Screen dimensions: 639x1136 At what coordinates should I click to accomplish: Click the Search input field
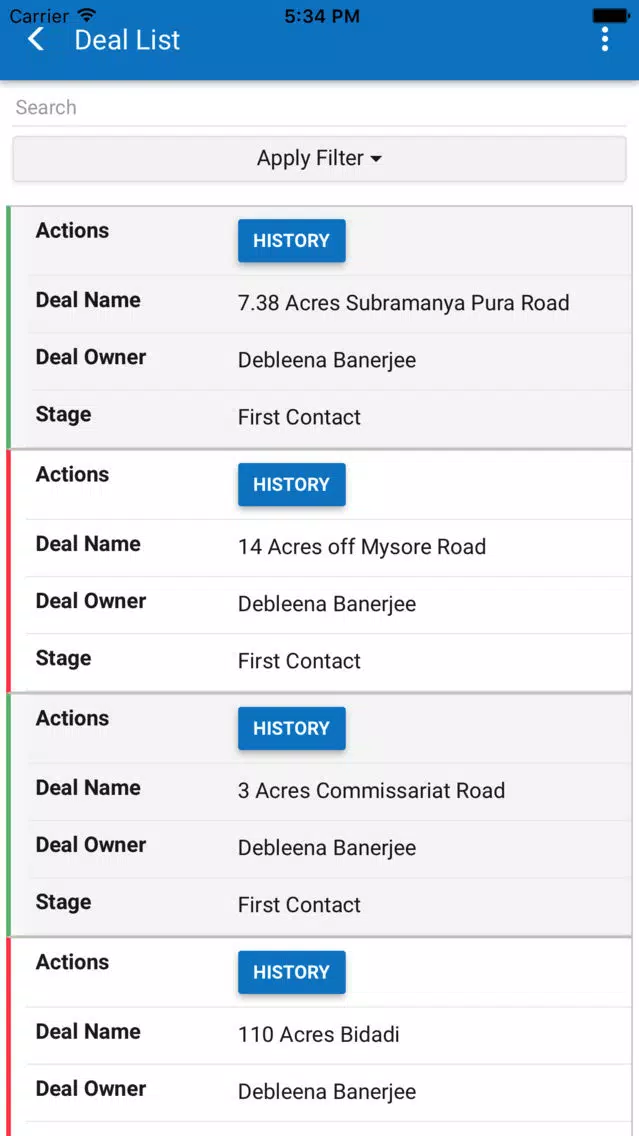click(x=320, y=107)
